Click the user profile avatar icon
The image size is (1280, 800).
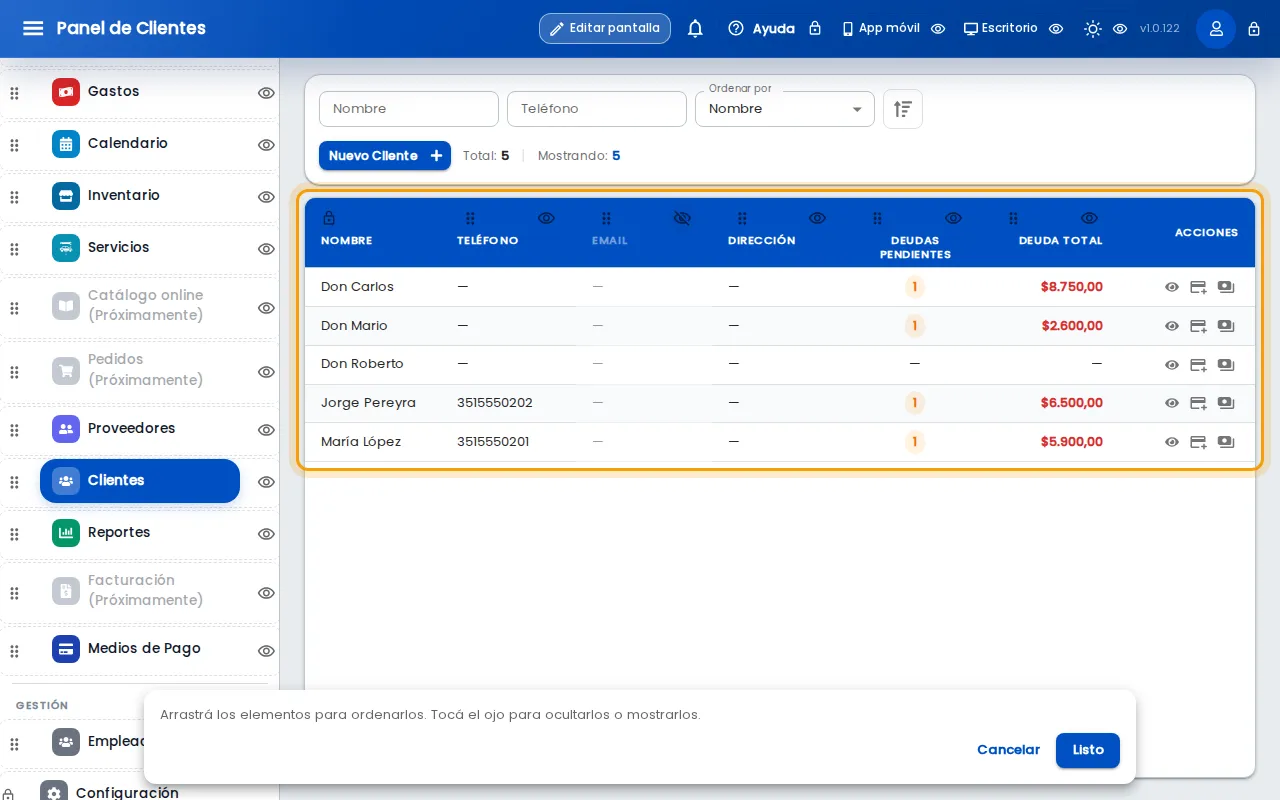[1216, 29]
